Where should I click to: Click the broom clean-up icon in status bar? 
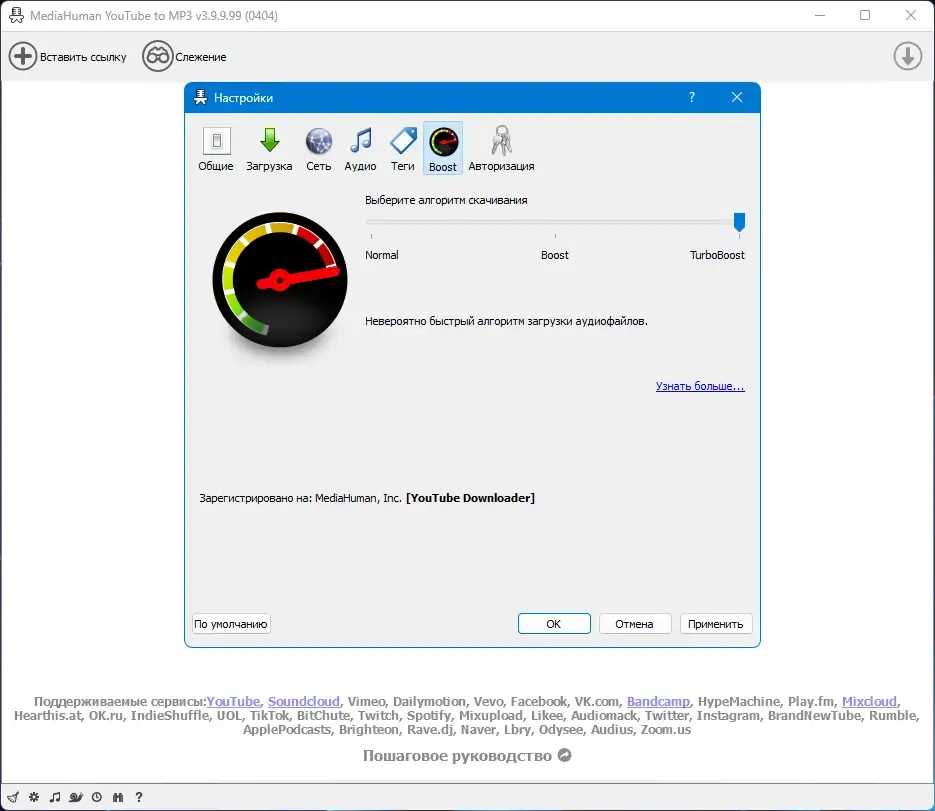[13, 797]
